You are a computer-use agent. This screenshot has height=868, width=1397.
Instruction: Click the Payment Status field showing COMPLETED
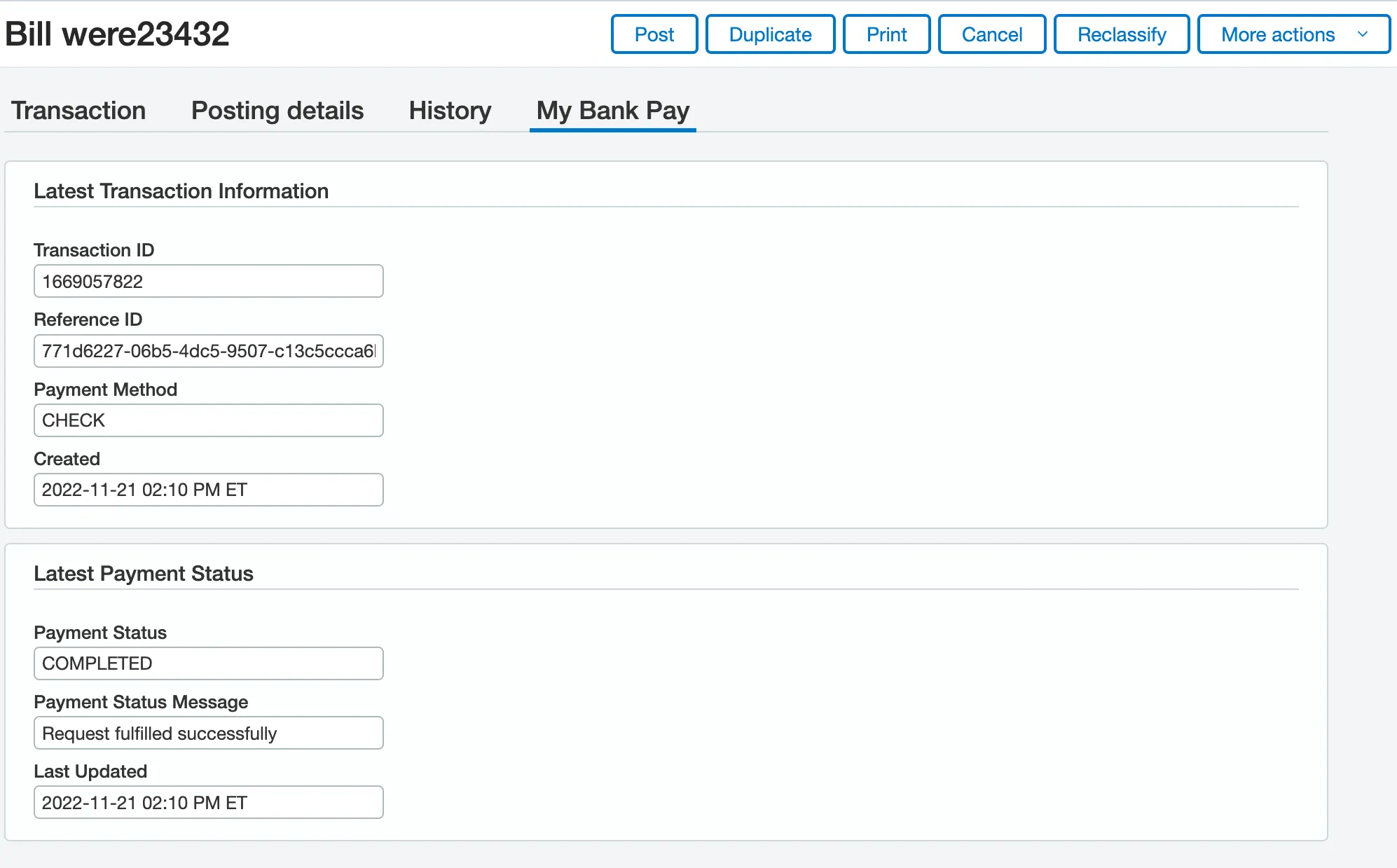tap(209, 663)
